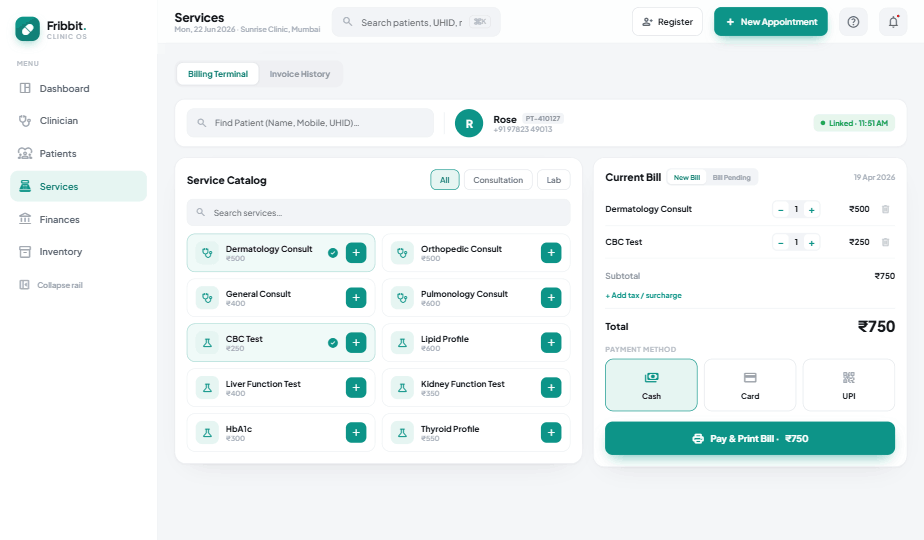Create a New Appointment
924x540 pixels.
pos(771,22)
